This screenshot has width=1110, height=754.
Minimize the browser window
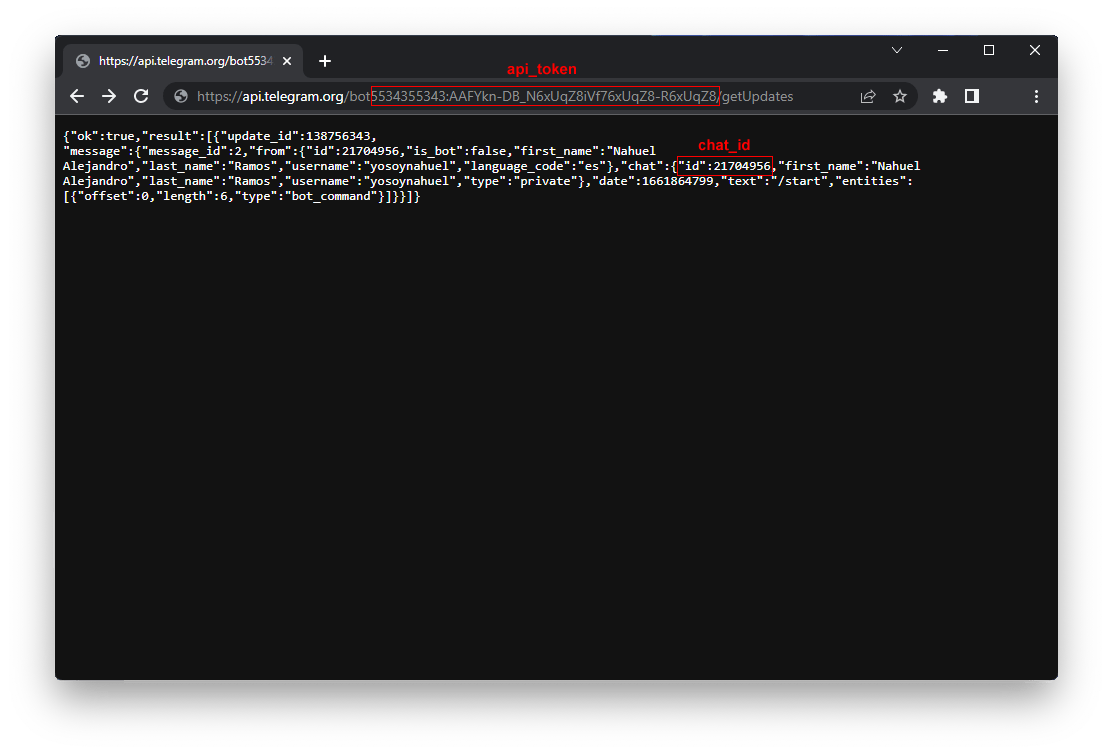point(943,50)
